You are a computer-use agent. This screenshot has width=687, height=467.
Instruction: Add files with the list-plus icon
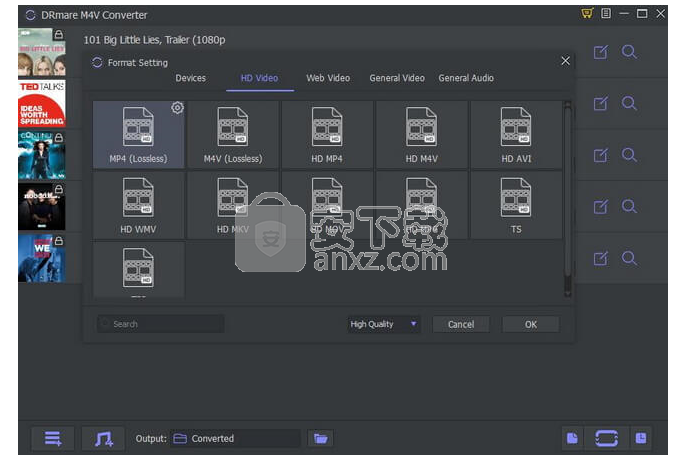pos(53,439)
